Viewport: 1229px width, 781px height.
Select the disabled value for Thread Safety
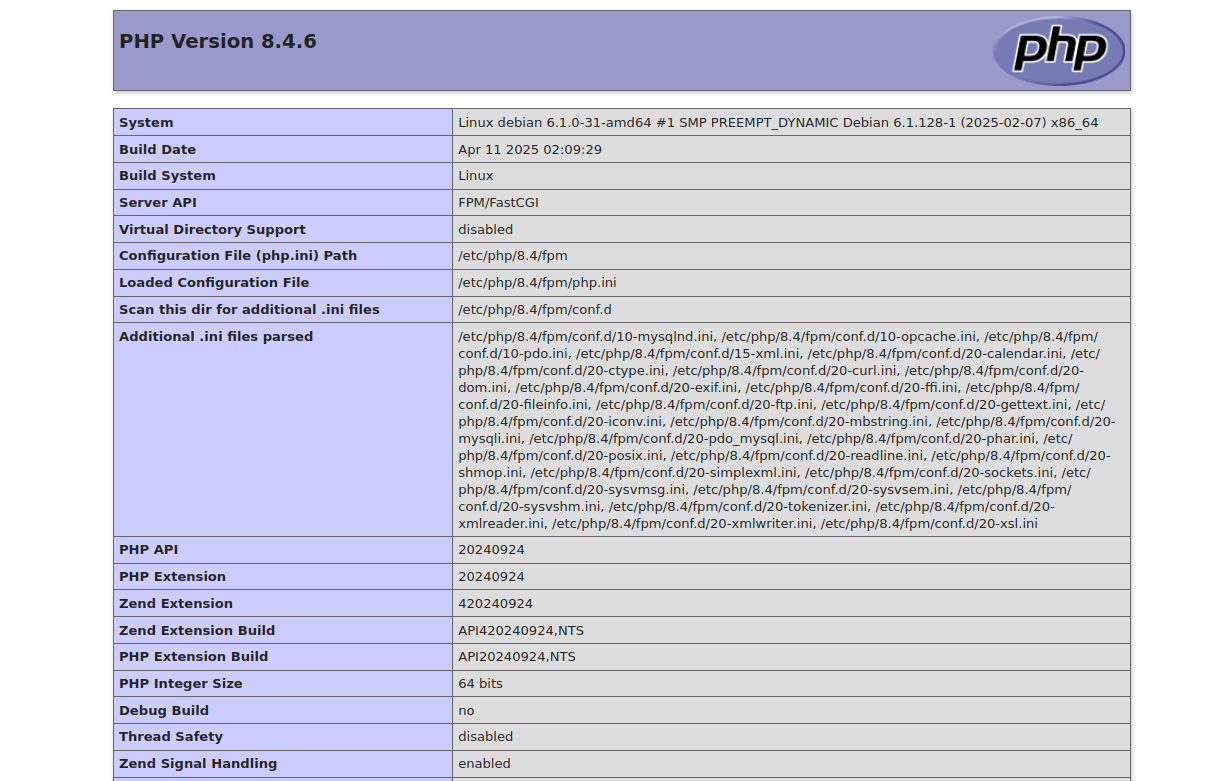pos(486,737)
